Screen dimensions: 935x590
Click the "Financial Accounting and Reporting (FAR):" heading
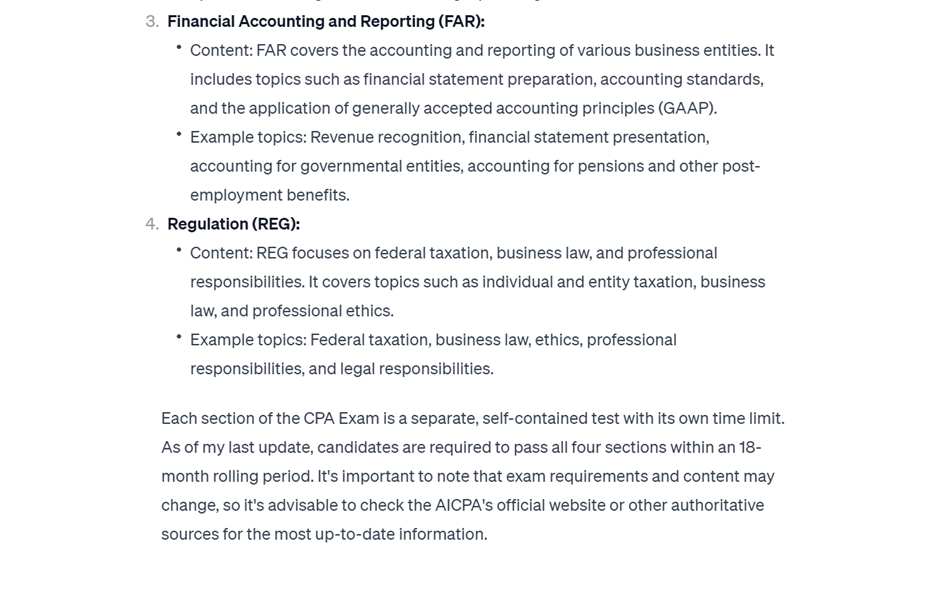325,21
